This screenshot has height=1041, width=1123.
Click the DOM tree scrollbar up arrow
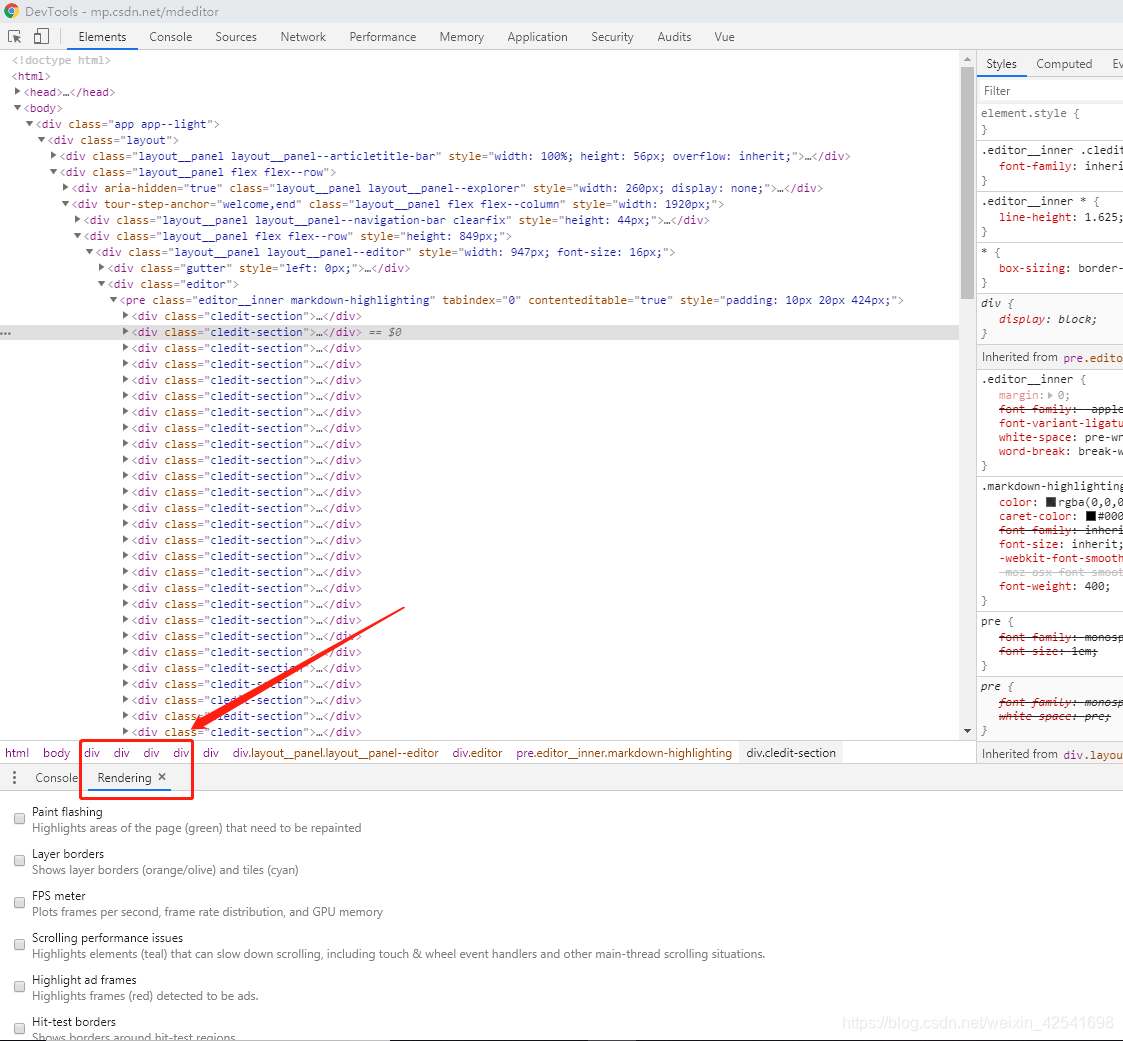(x=967, y=59)
